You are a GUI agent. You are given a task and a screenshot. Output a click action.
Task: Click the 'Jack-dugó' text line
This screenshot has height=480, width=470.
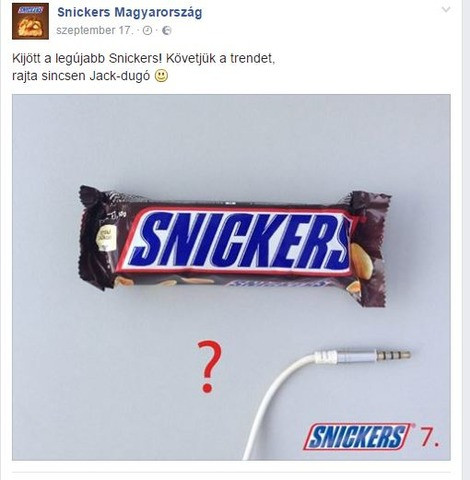[x=90, y=76]
